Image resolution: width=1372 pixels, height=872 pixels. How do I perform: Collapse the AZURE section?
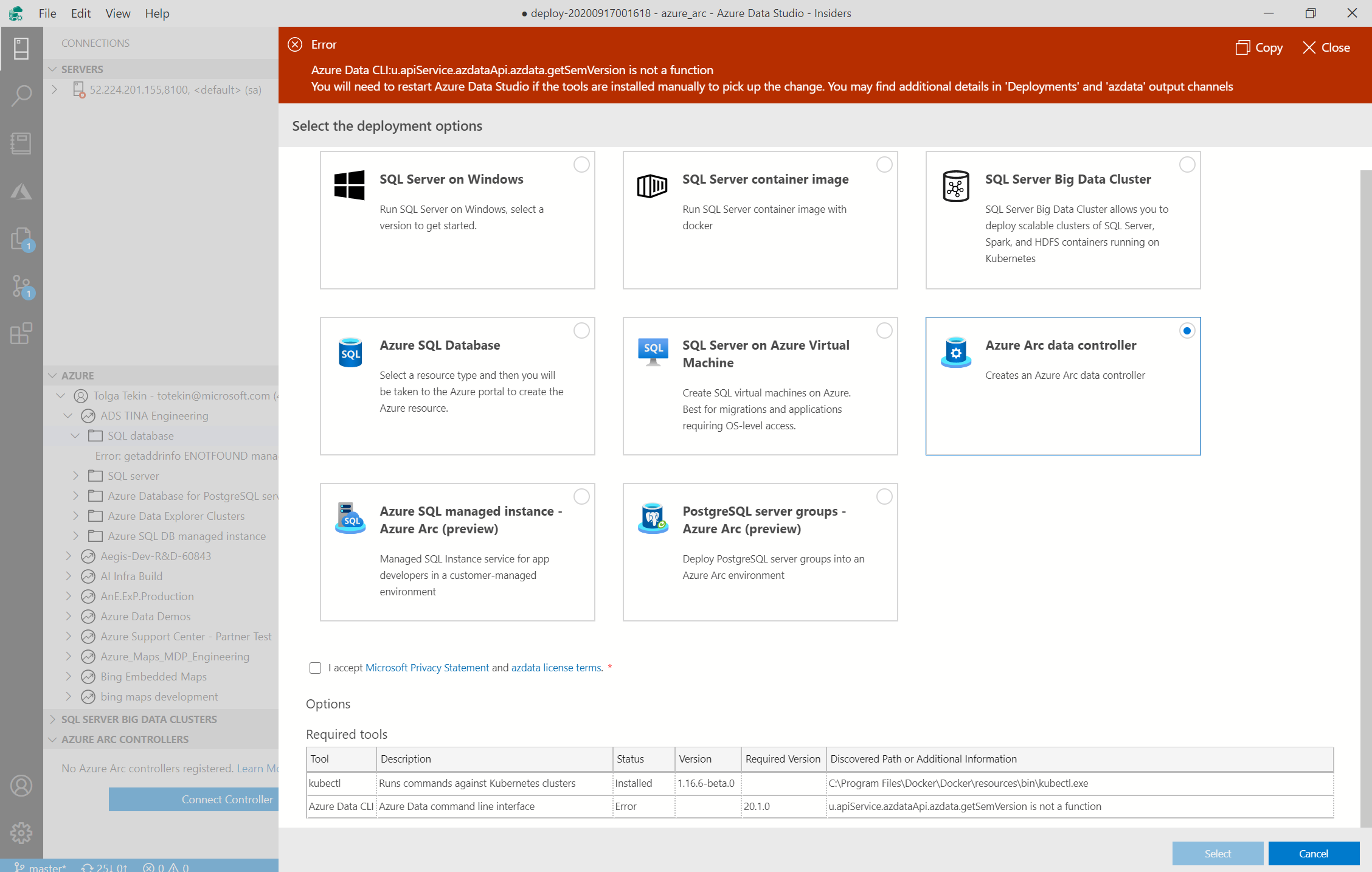tap(53, 376)
